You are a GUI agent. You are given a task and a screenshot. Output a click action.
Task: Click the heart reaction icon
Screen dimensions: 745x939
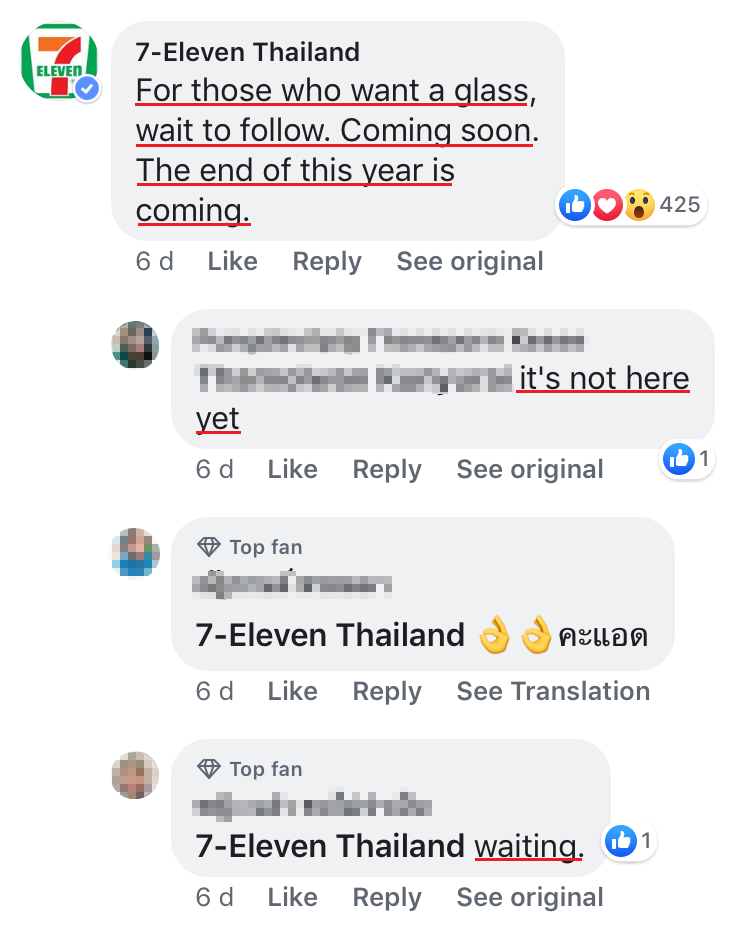pos(607,205)
